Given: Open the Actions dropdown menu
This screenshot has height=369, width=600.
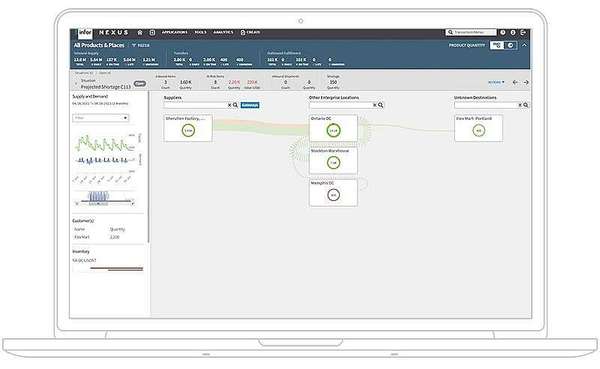Looking at the screenshot, I should (x=496, y=82).
